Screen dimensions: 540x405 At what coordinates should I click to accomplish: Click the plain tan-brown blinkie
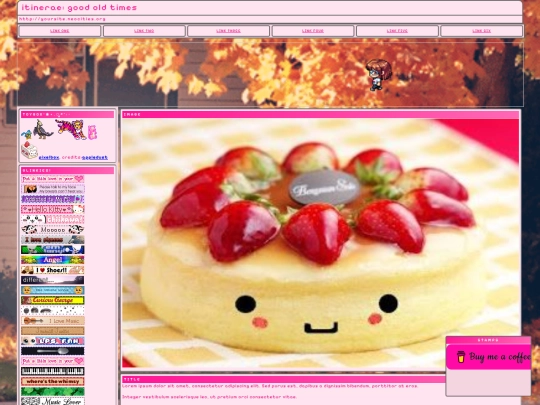(x=52, y=331)
